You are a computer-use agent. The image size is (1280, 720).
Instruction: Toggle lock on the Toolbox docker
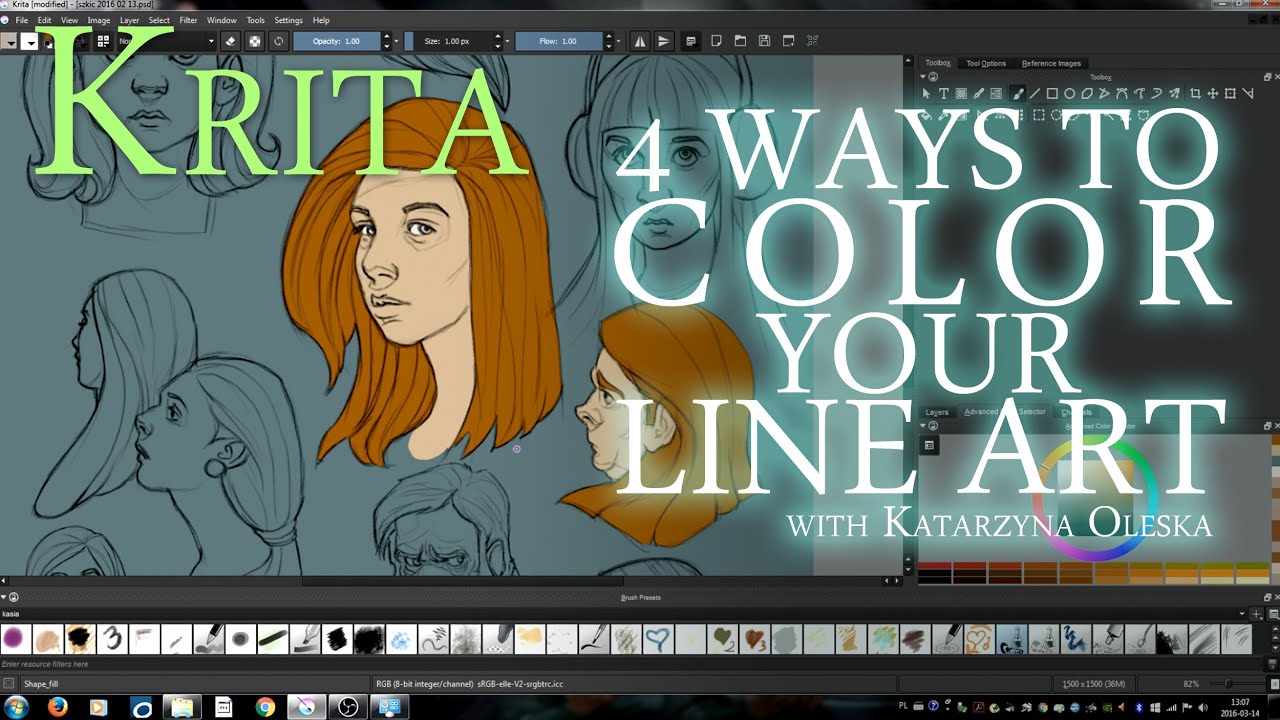[x=933, y=77]
